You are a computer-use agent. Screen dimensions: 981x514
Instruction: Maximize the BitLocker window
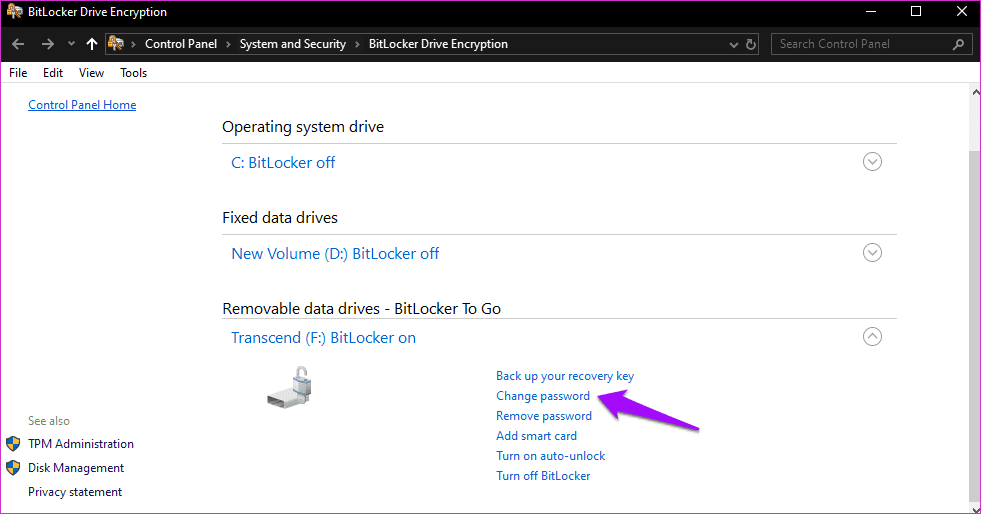point(916,11)
